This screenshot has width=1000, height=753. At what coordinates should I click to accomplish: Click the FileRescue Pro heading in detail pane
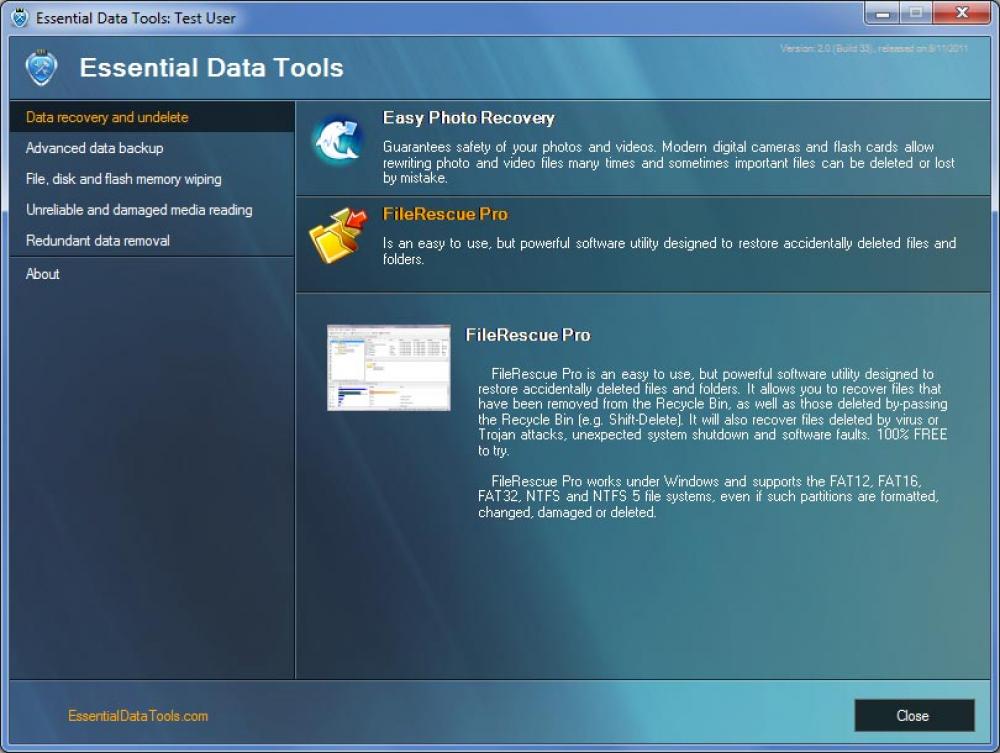[528, 335]
